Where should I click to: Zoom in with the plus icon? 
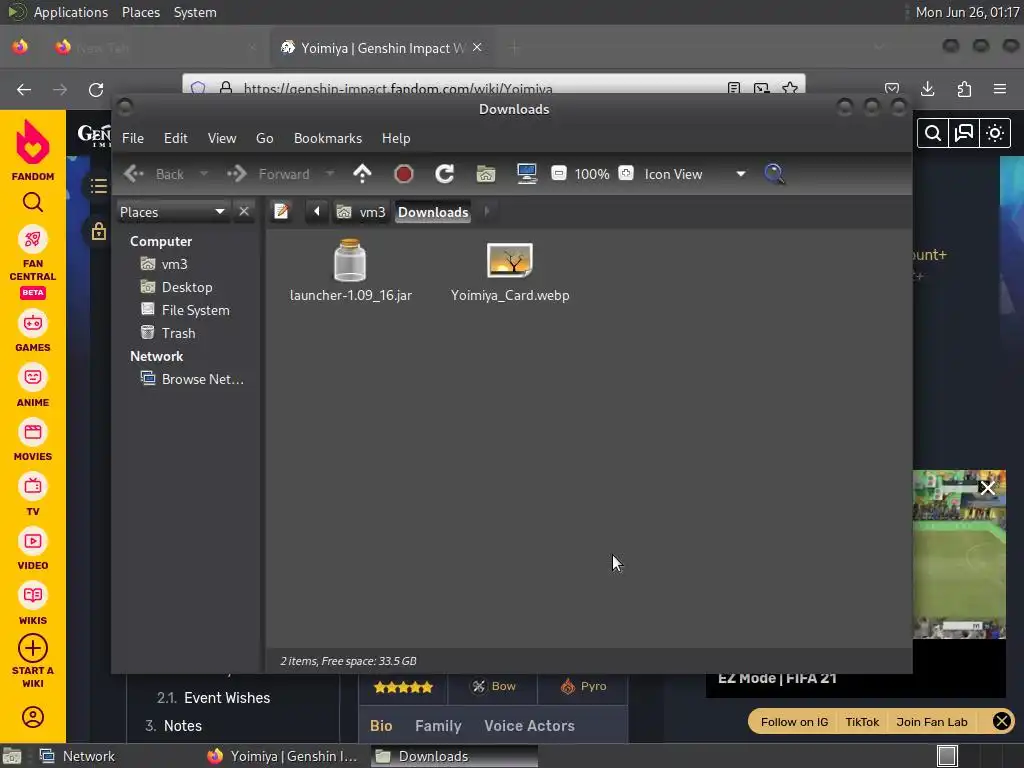[626, 173]
